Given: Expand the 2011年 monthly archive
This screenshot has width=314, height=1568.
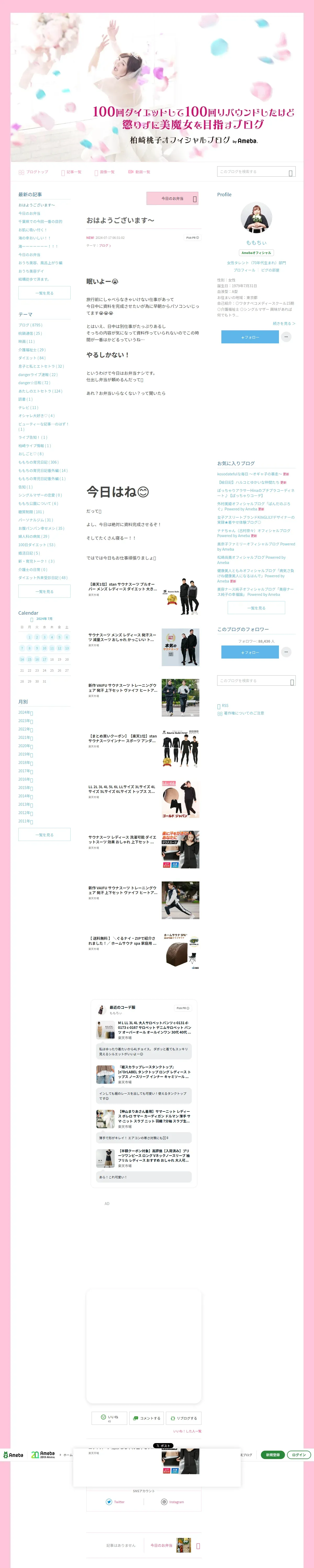Looking at the screenshot, I should point(26,821).
